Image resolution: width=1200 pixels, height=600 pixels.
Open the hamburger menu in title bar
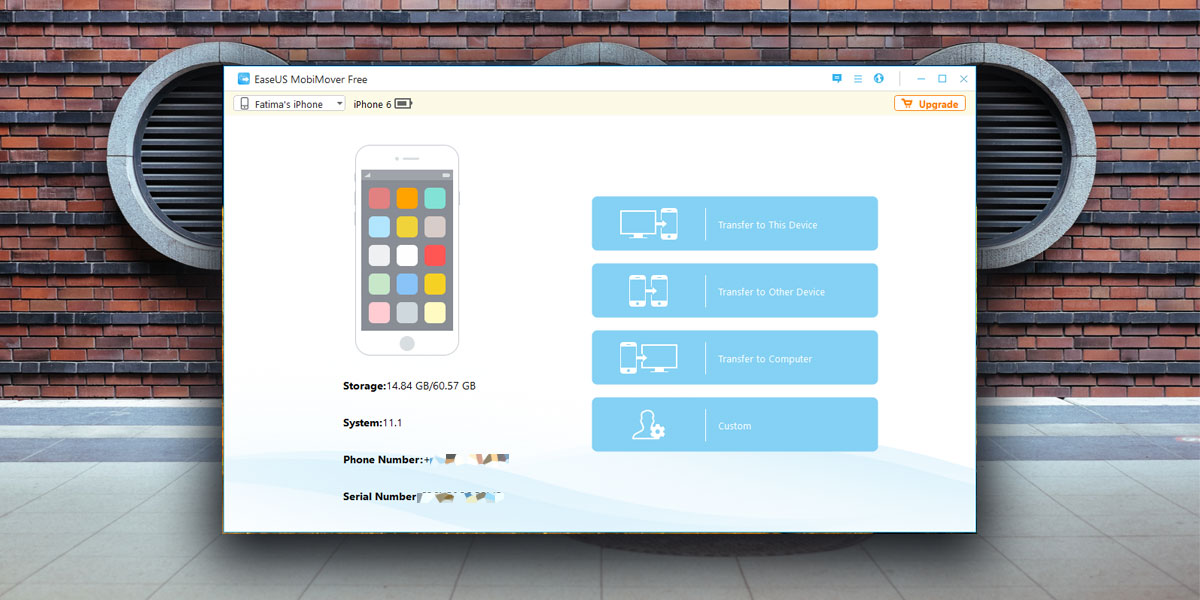coord(858,79)
